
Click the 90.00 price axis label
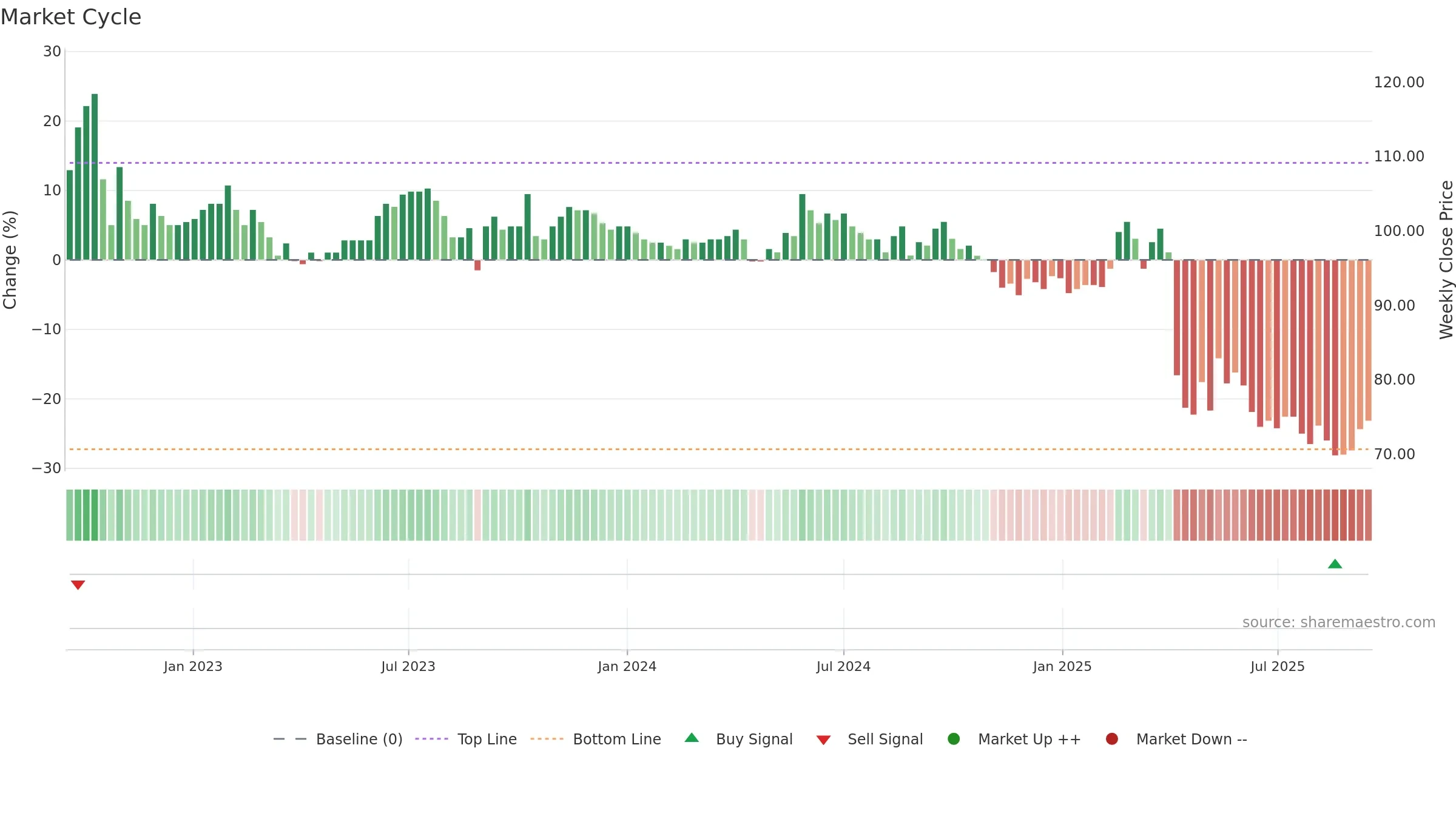[1394, 305]
